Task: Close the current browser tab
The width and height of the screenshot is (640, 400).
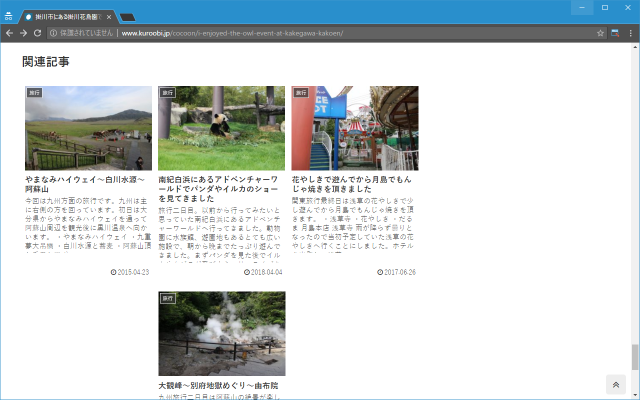Action: pos(108,17)
